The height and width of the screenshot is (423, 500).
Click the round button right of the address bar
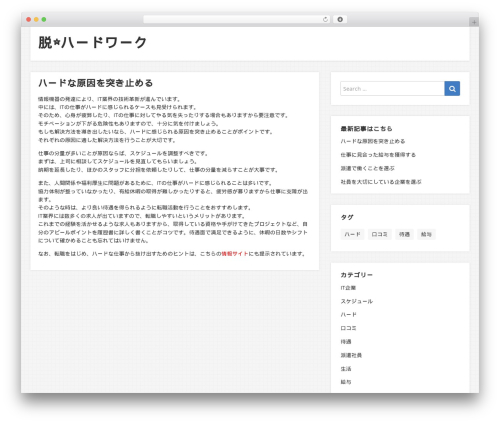coord(340,20)
